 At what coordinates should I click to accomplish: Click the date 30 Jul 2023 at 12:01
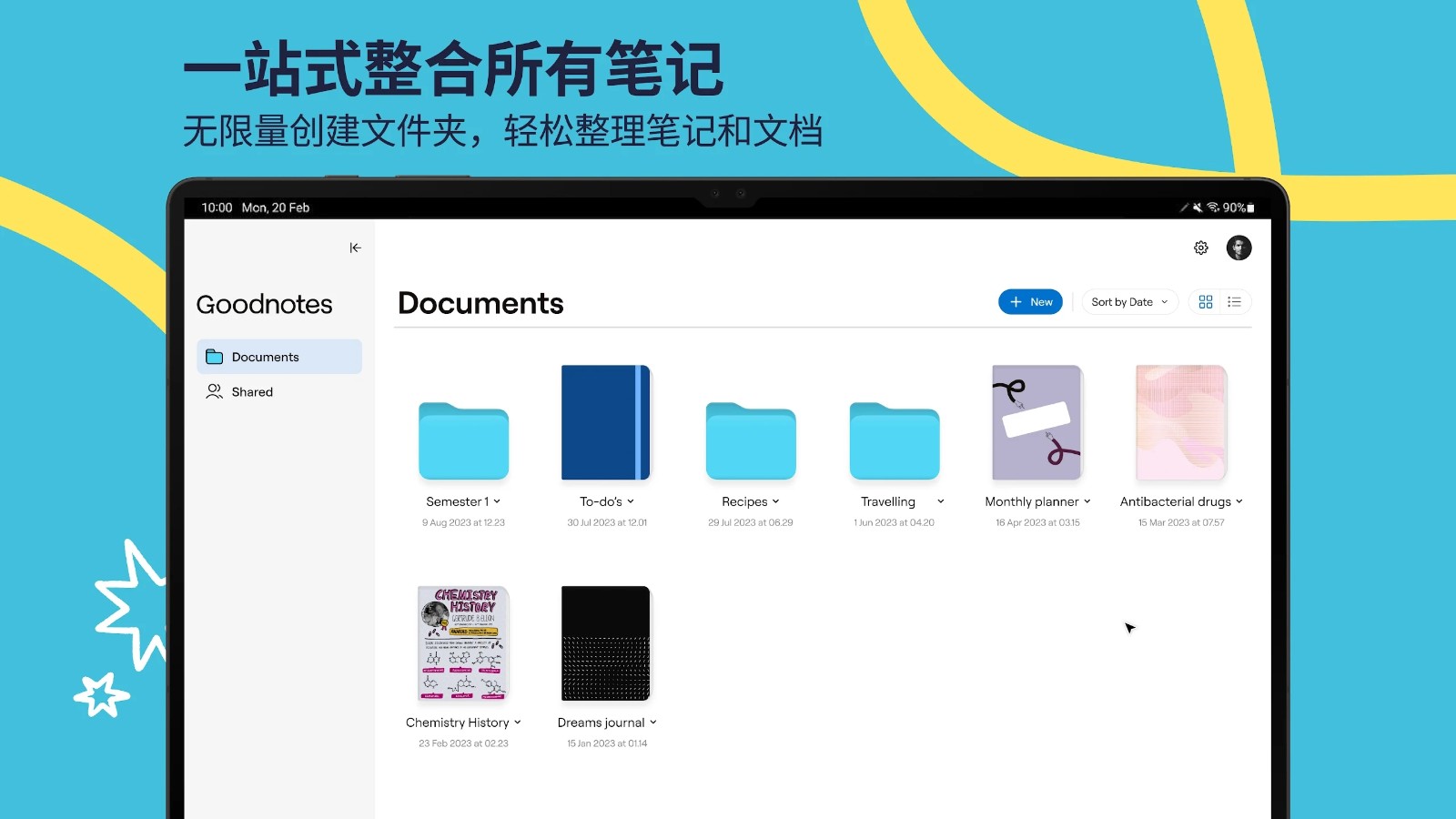click(x=607, y=523)
